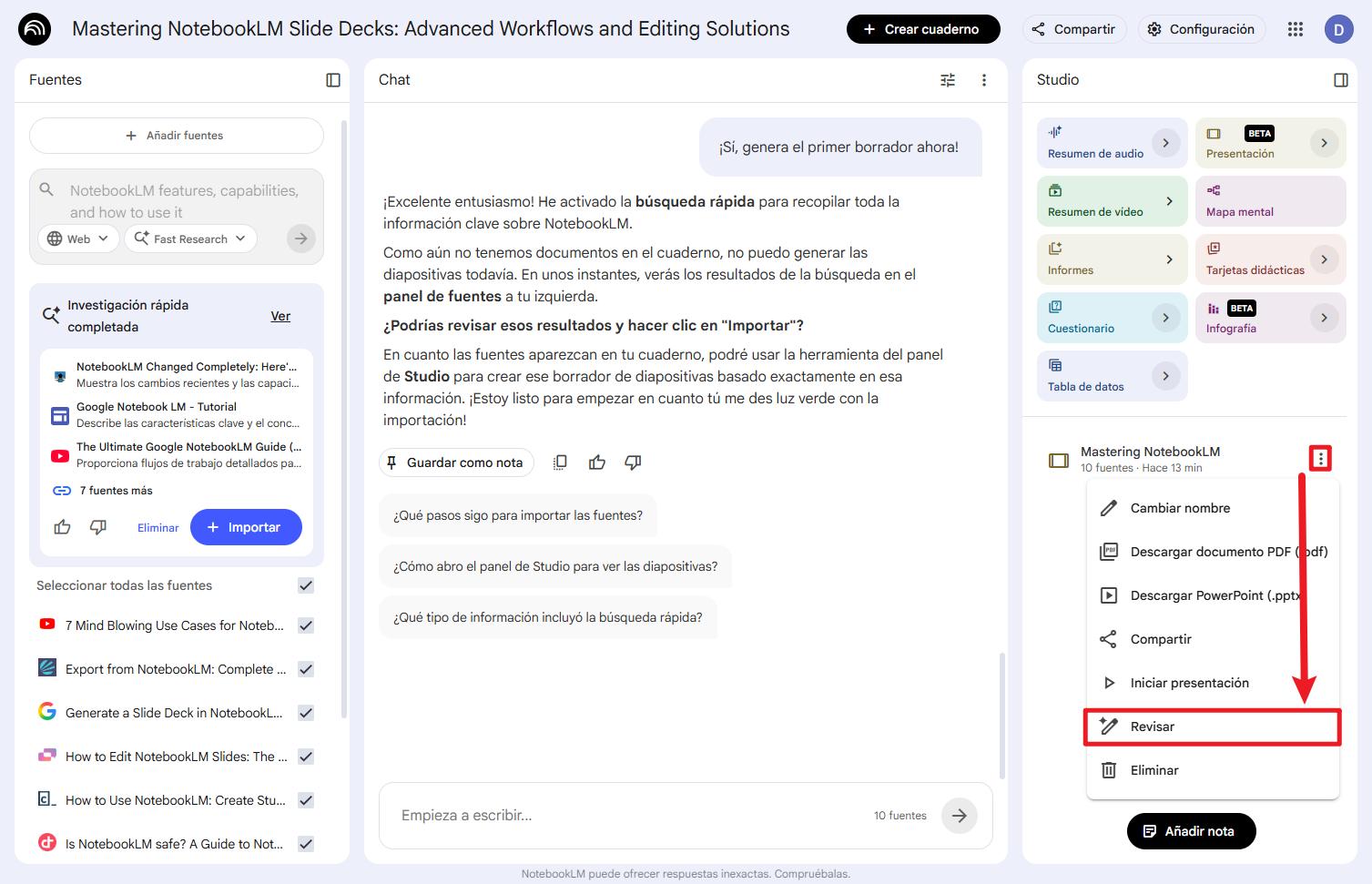Like the chat response
The image size is (1372, 884).
click(597, 462)
